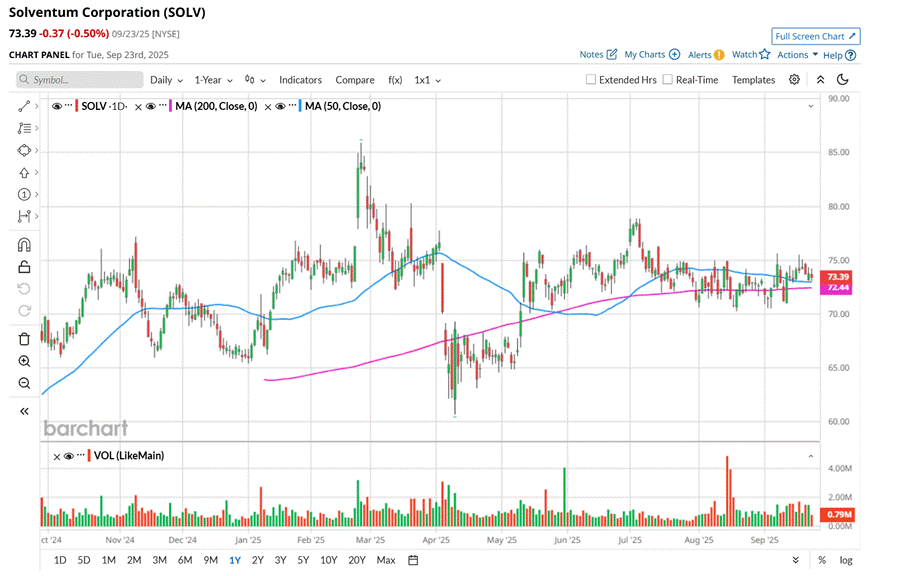Image resolution: width=902 pixels, height=576 pixels.
Task: Choose the shapes drawing tool
Action: point(24,150)
